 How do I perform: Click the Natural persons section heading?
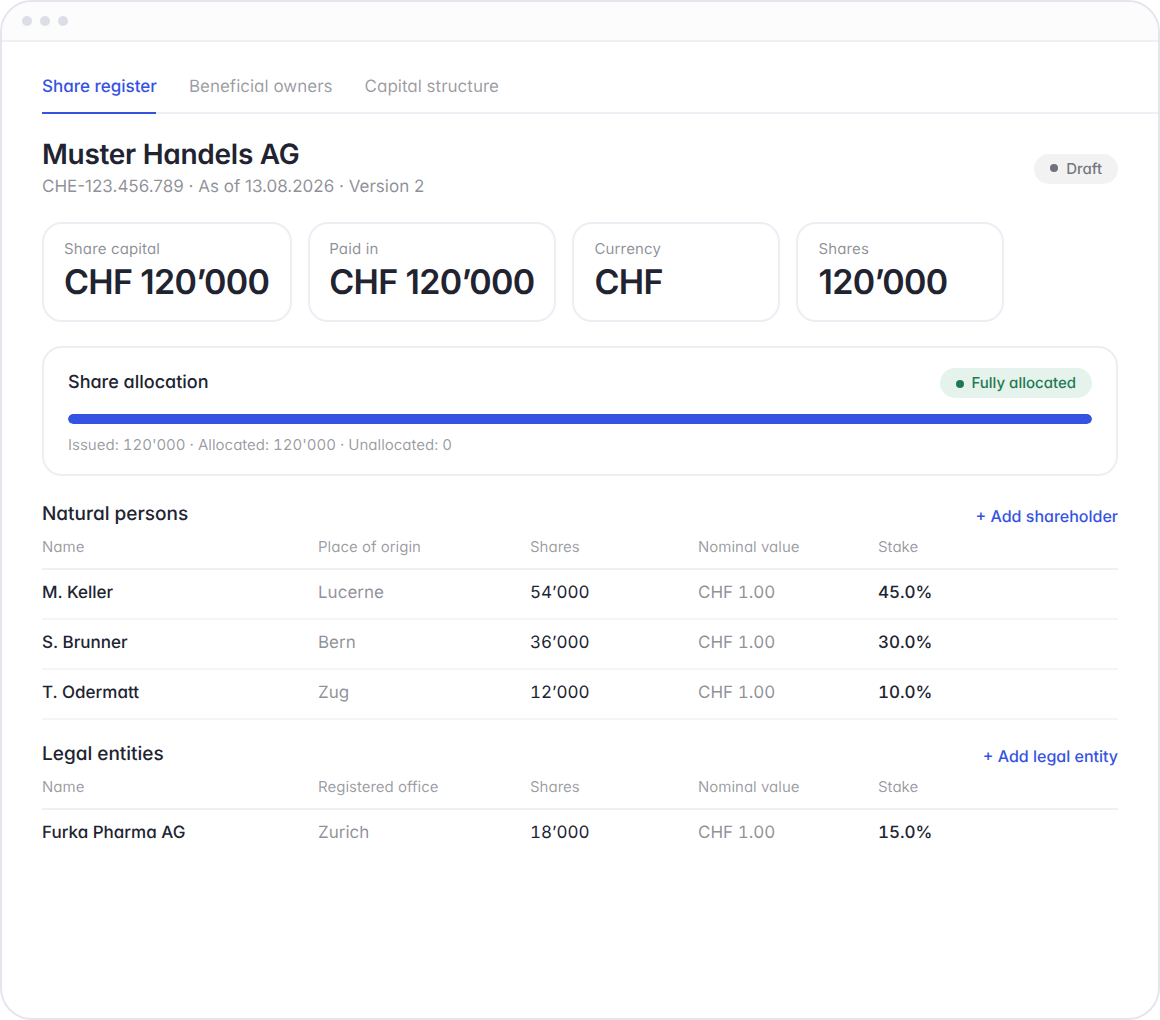115,513
